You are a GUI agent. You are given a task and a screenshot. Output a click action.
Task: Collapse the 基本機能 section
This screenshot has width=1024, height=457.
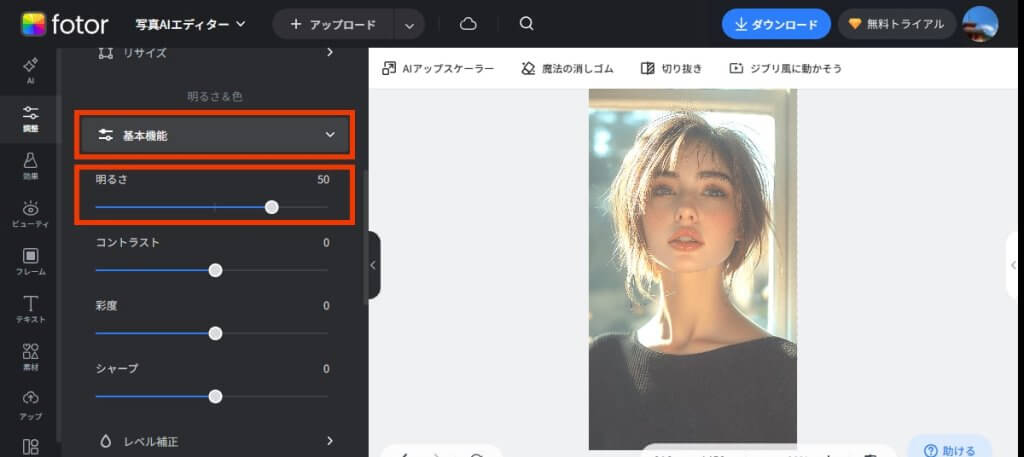tap(215, 135)
